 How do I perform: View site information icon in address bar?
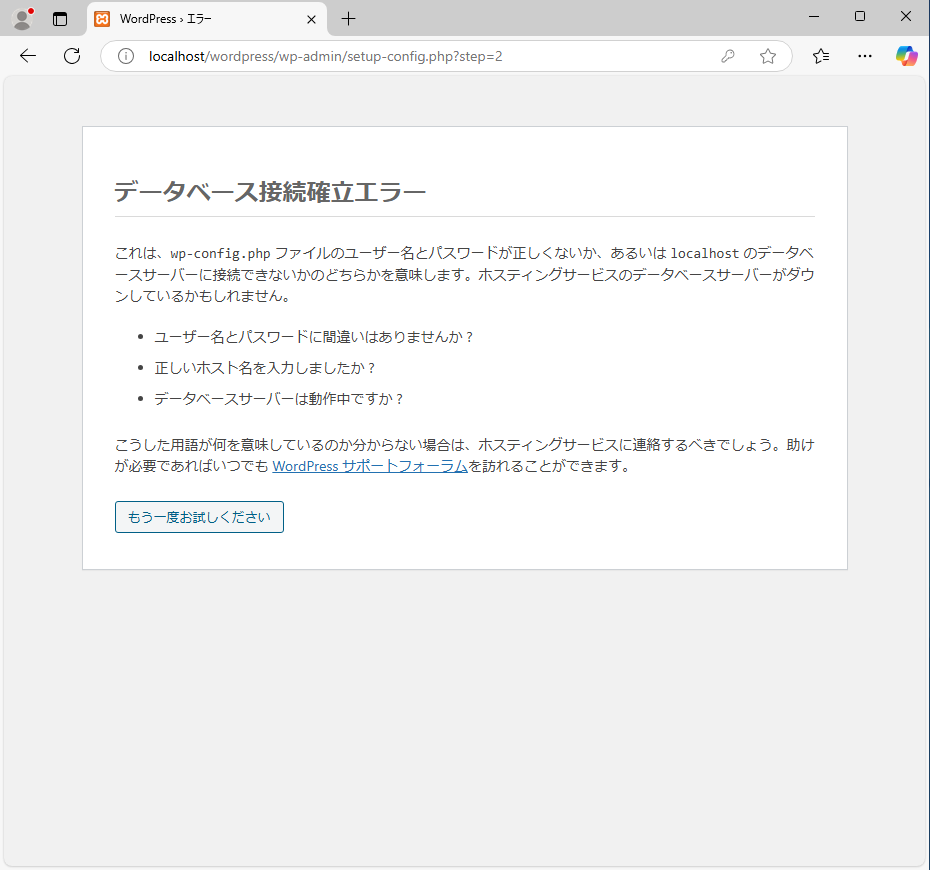click(x=126, y=56)
